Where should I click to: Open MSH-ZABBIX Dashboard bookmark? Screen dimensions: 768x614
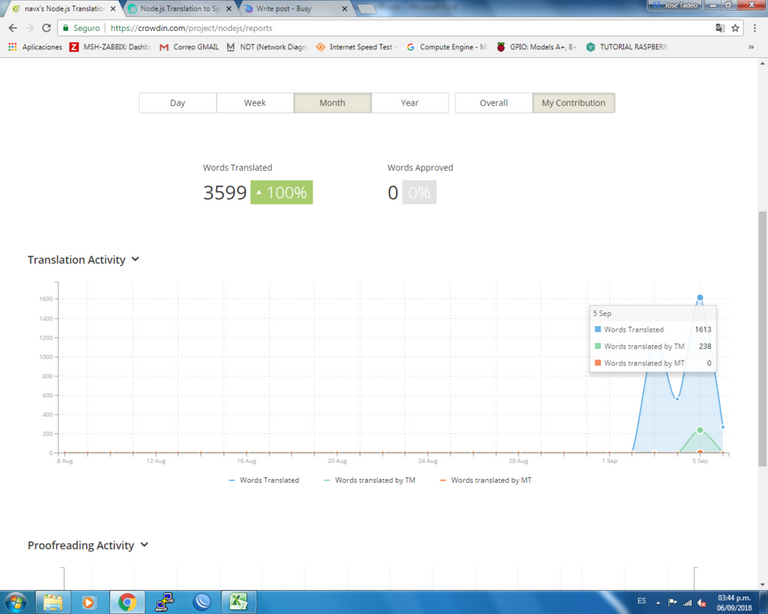pyautogui.click(x=110, y=47)
